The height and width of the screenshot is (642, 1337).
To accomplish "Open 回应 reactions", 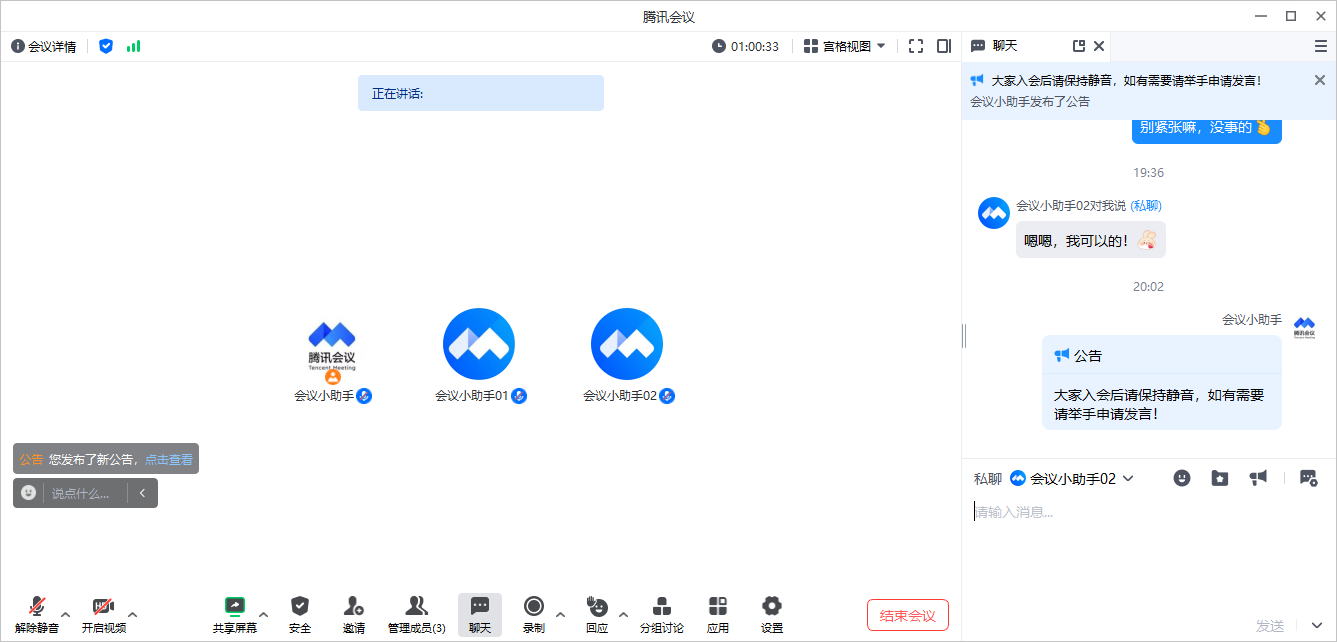I will 597,615.
